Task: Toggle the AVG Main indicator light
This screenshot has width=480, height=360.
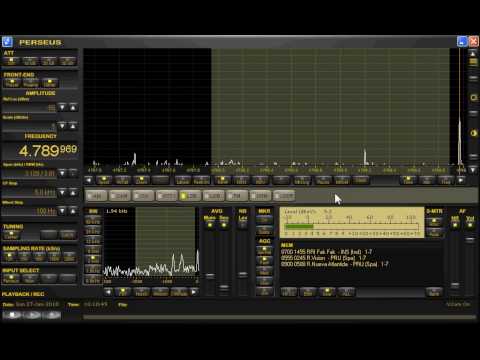Action: pos(210,225)
